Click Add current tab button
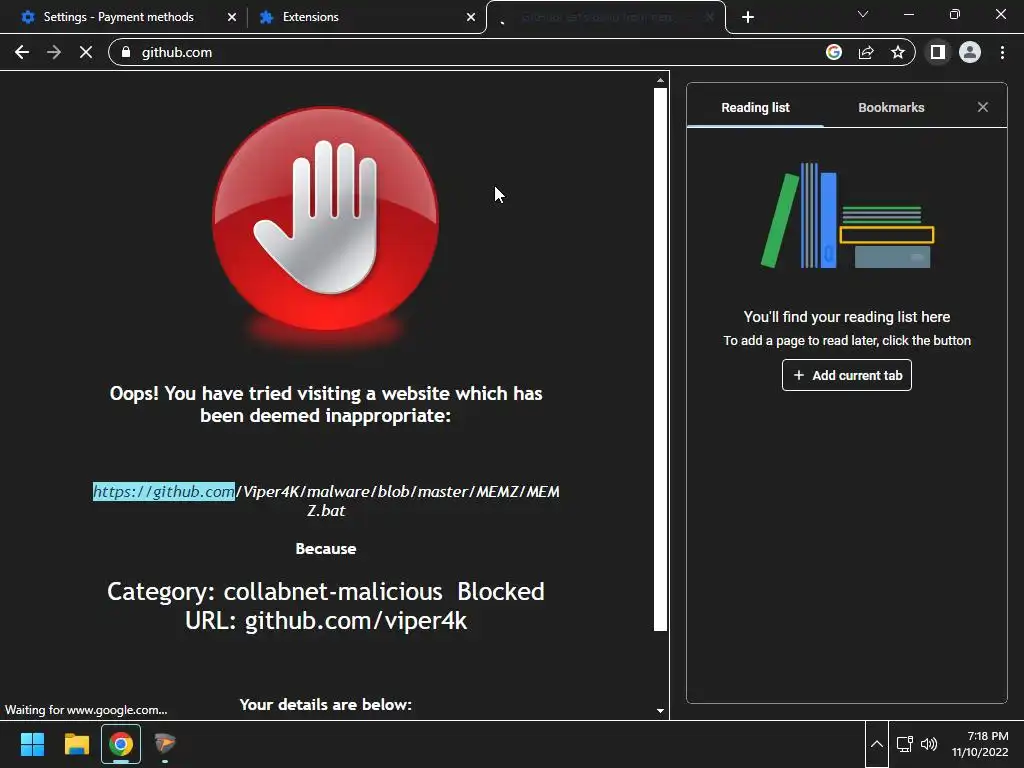 (x=847, y=376)
